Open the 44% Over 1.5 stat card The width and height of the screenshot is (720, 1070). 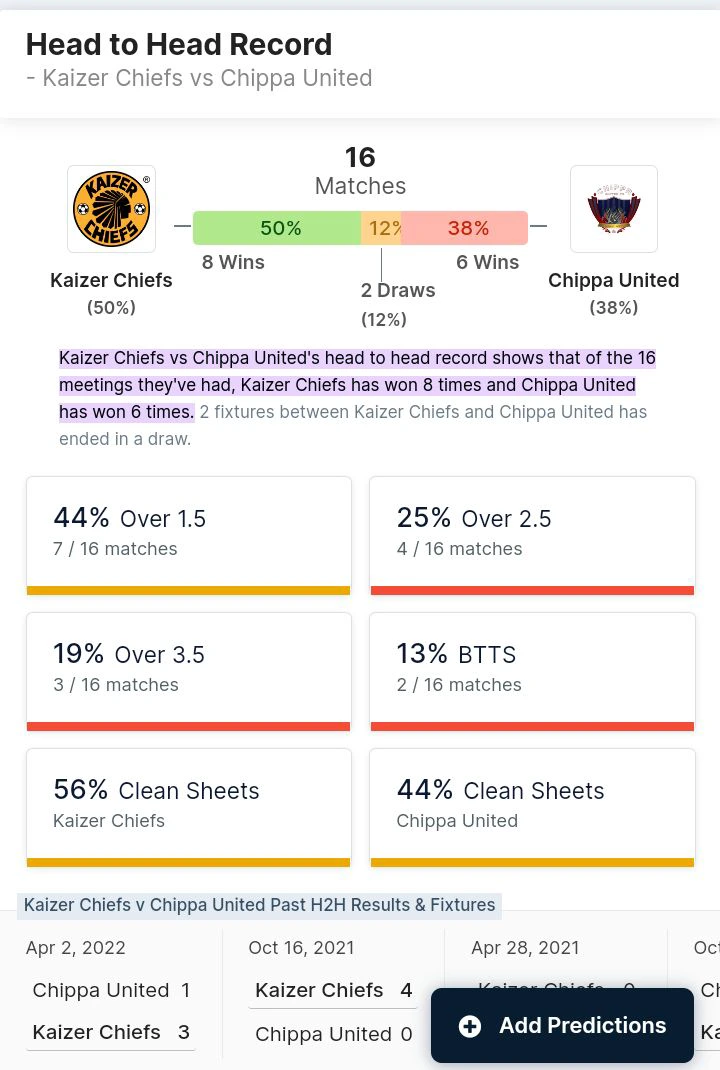click(188, 536)
